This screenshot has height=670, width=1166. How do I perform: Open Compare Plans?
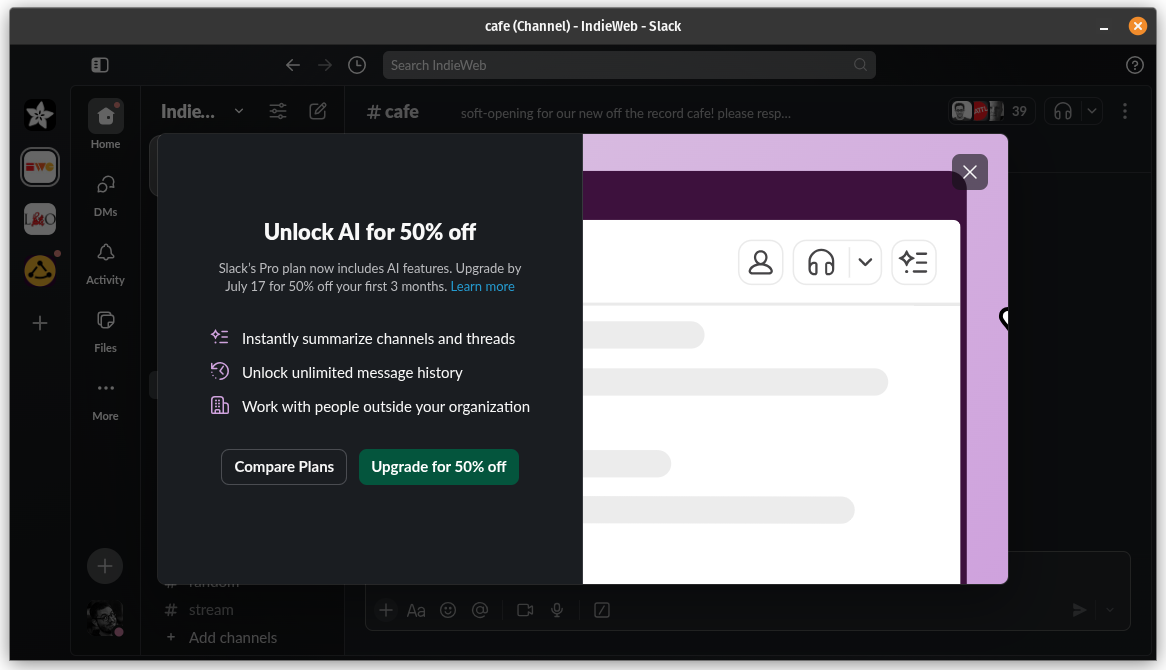coord(284,467)
